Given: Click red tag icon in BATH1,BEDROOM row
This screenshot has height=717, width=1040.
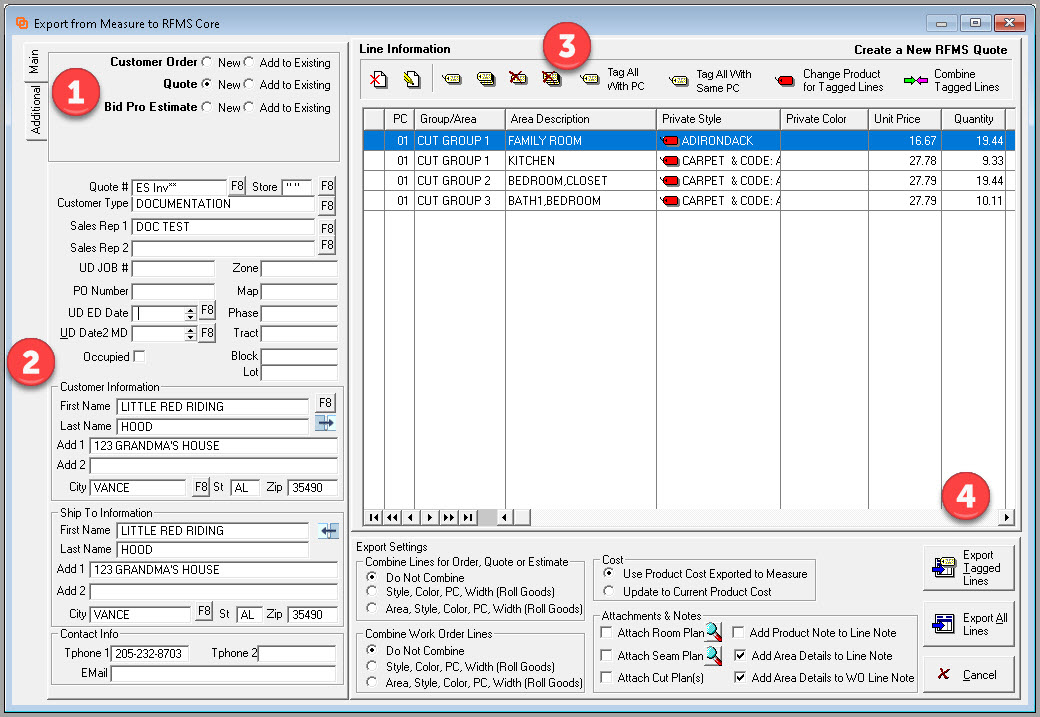Looking at the screenshot, I should coord(670,200).
